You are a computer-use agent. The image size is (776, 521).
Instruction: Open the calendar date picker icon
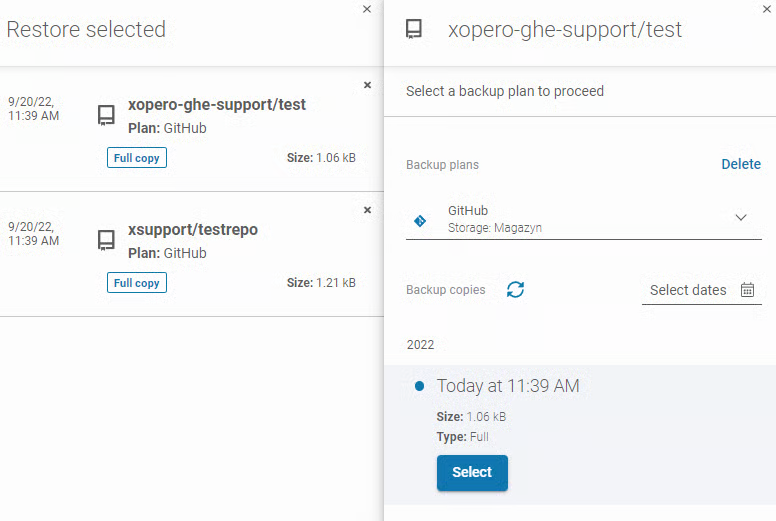[x=747, y=290]
